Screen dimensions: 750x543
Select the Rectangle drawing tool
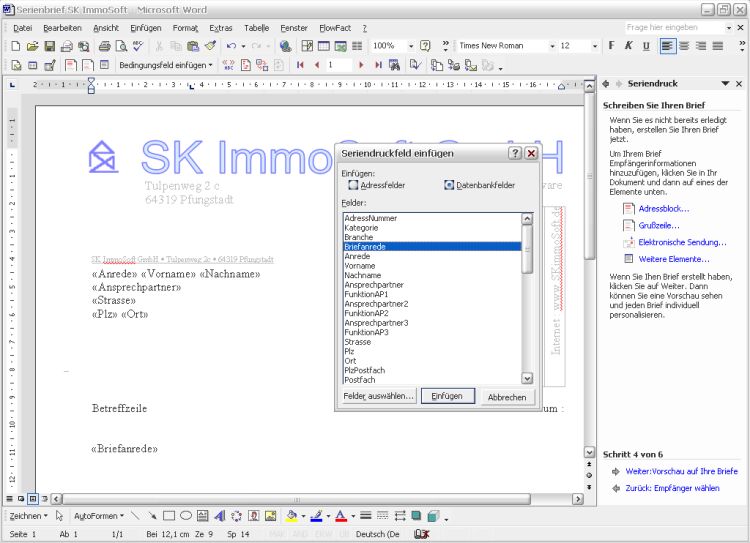(x=169, y=516)
